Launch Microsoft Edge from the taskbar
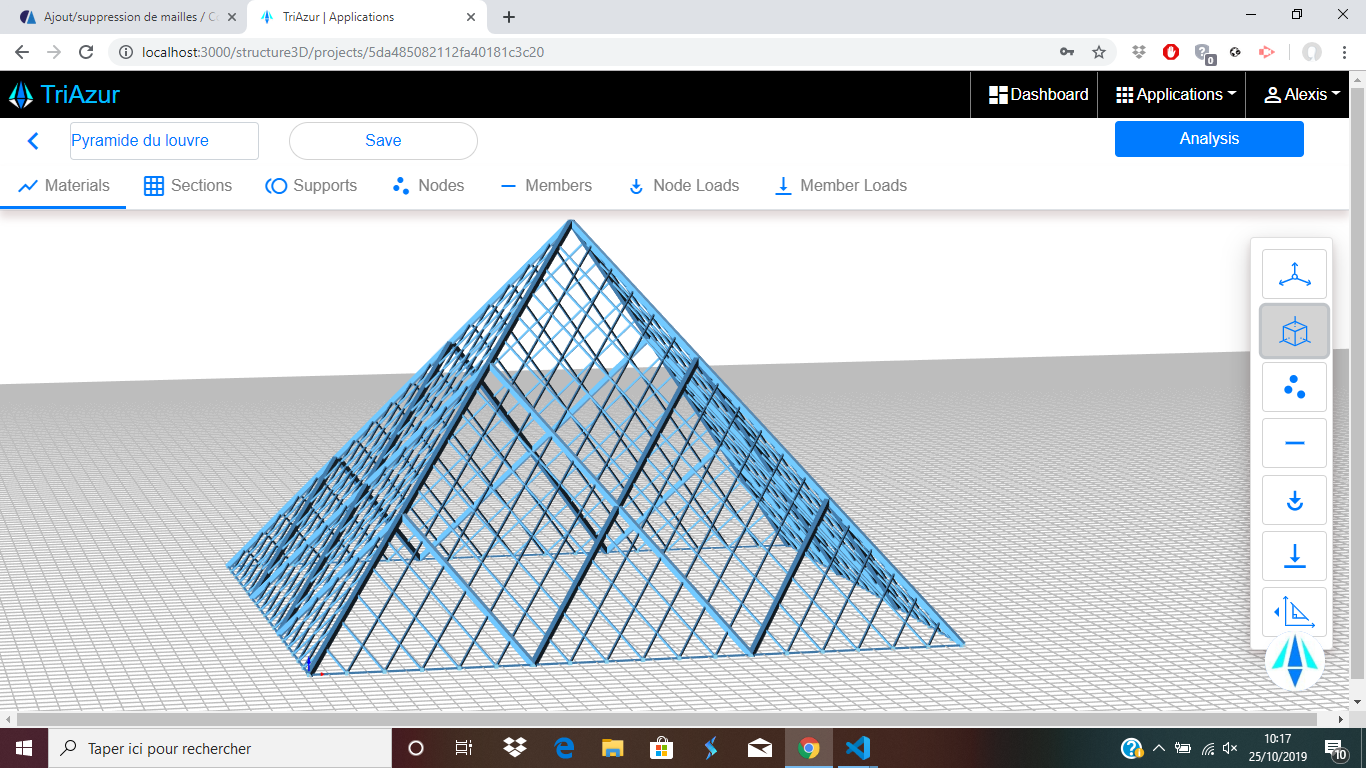The height and width of the screenshot is (768, 1366). click(564, 748)
